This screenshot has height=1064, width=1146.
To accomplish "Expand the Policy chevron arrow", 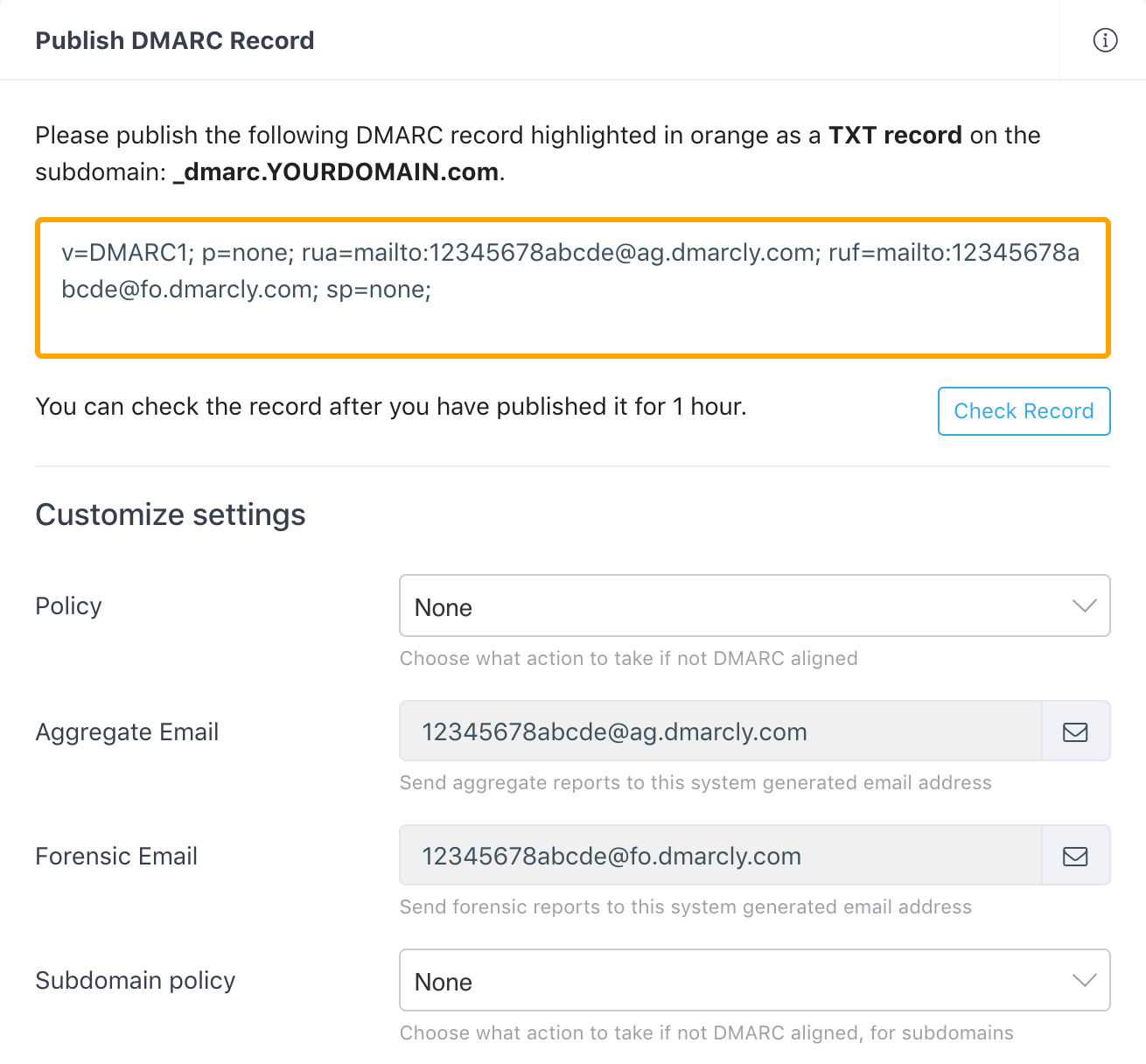I will point(1086,605).
